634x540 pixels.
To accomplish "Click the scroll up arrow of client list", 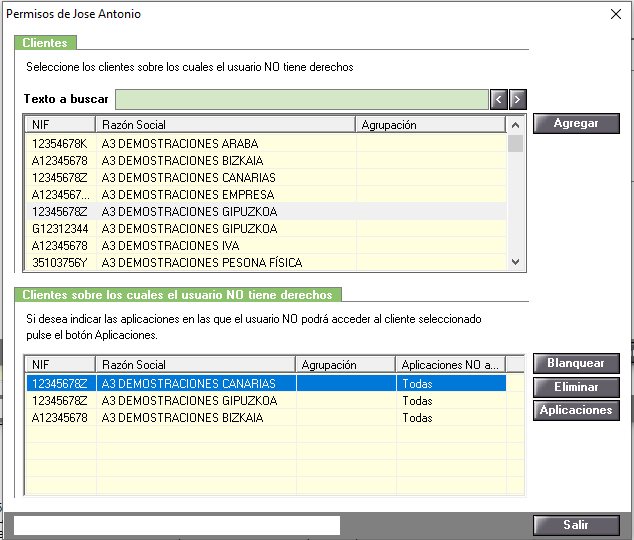I will (515, 125).
